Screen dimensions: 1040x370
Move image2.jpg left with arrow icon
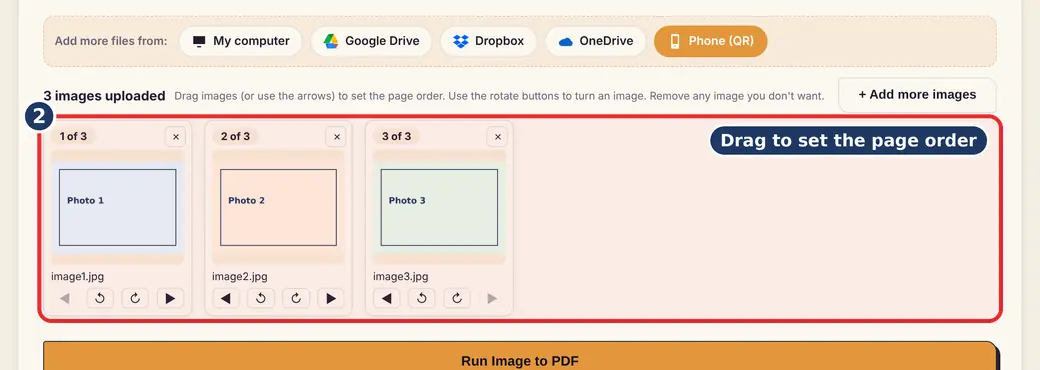226,298
